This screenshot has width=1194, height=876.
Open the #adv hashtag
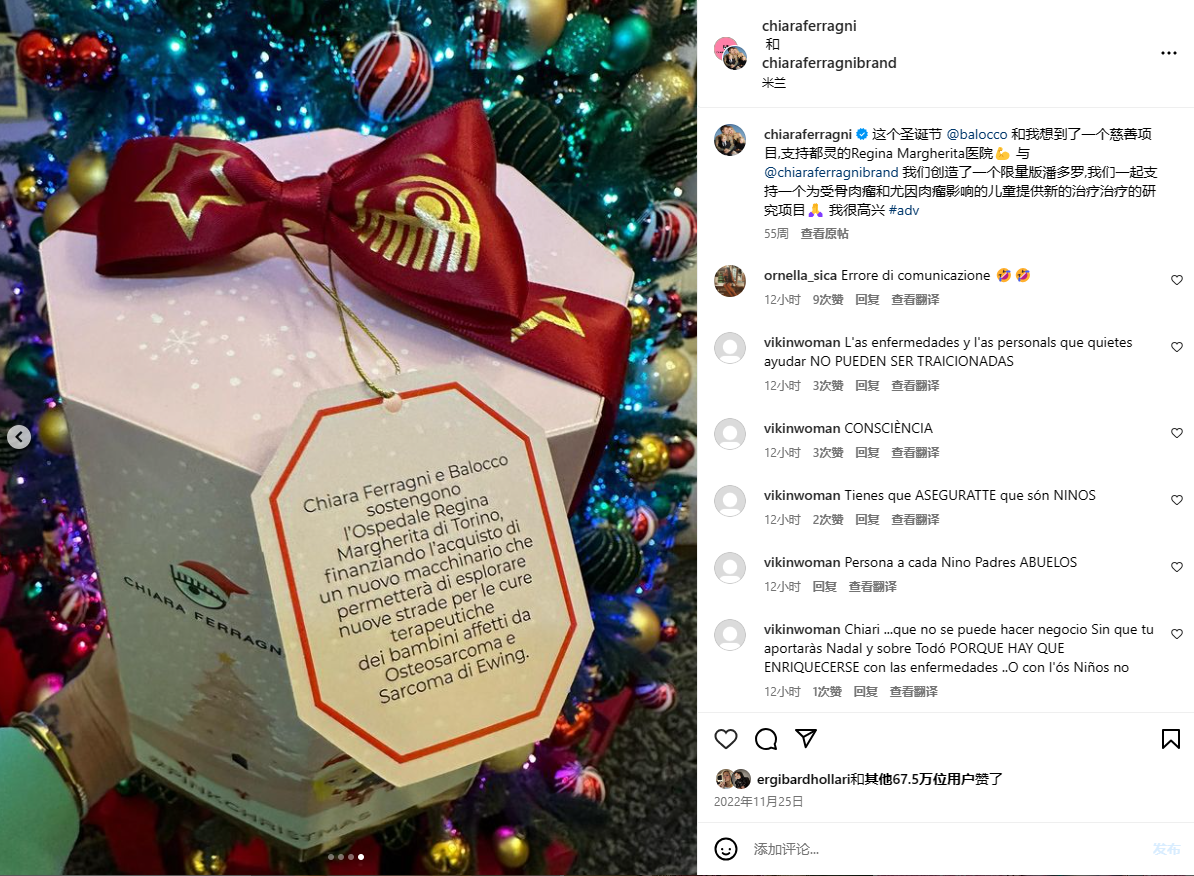click(904, 210)
